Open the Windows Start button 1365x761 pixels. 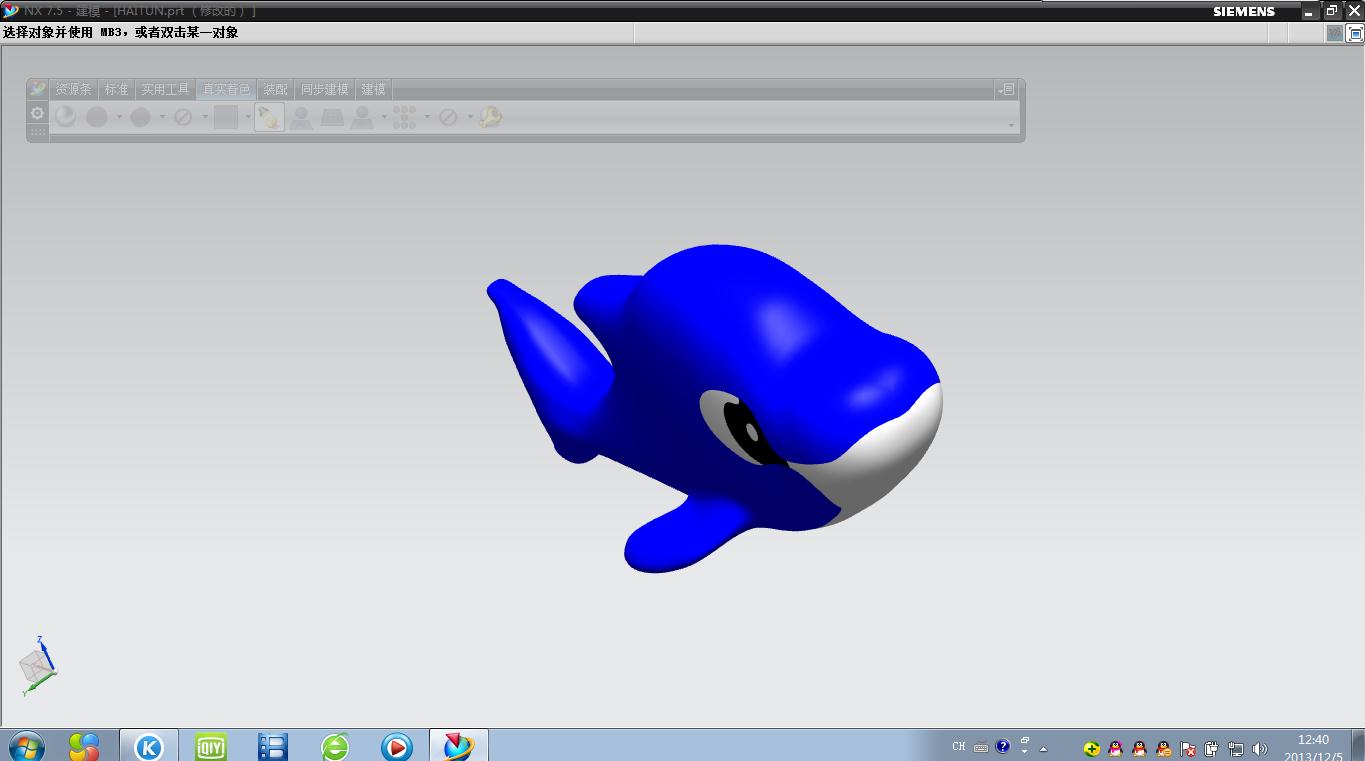click(26, 746)
